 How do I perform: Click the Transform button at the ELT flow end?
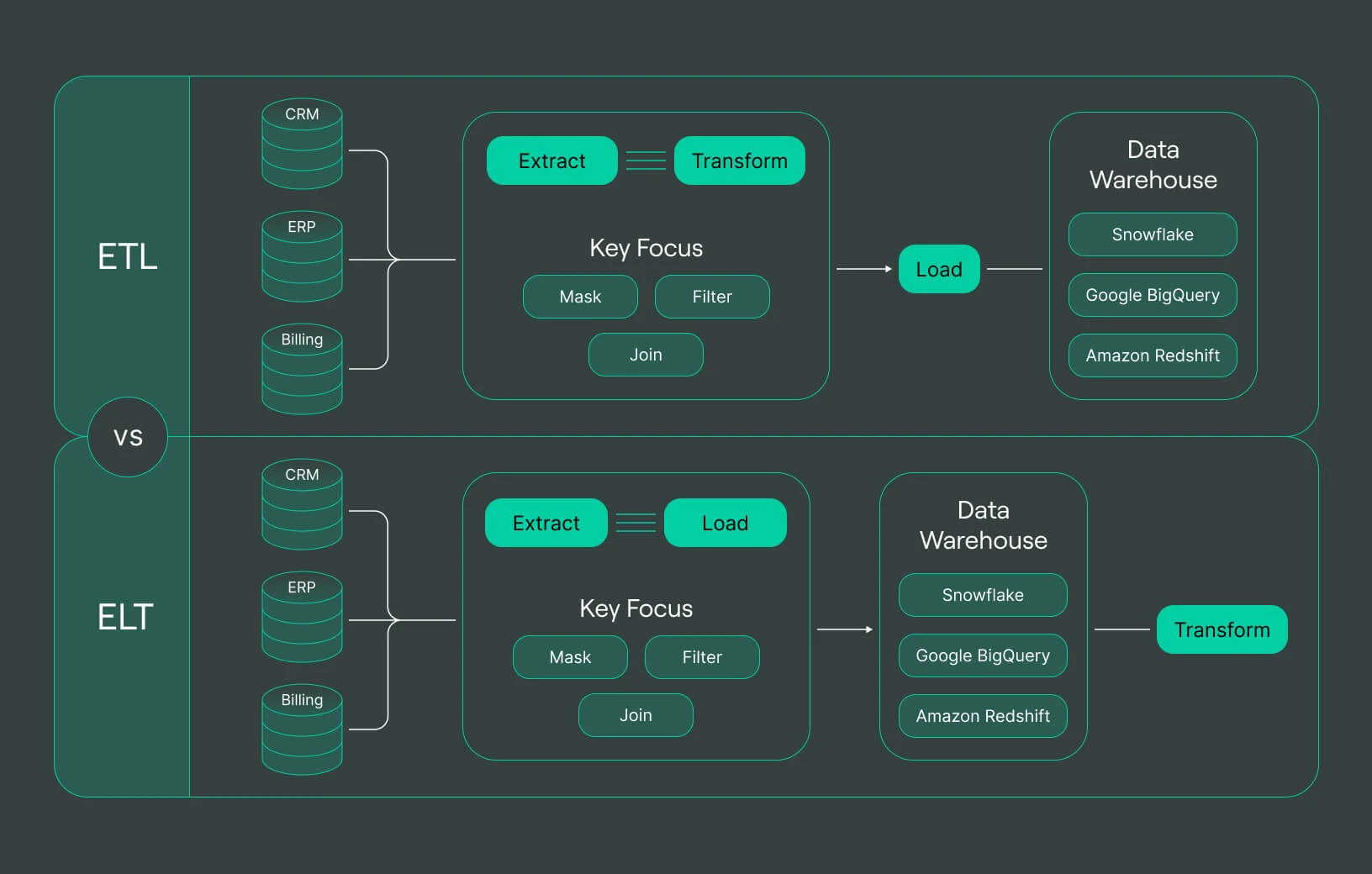1222,629
